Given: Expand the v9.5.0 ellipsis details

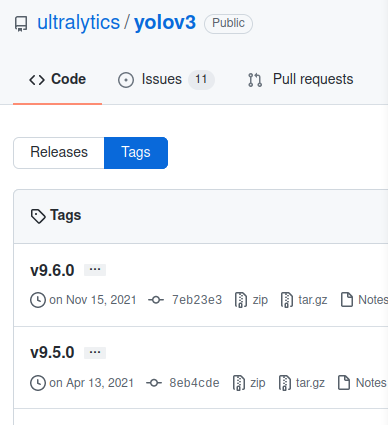Looking at the screenshot, I should coord(95,353).
